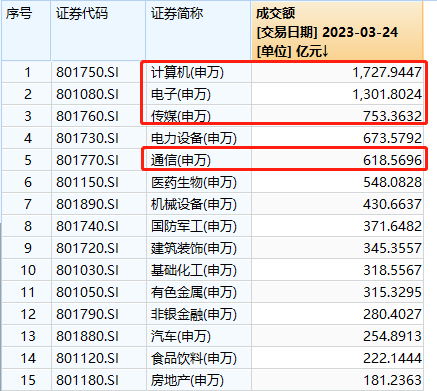This screenshot has height=391, width=437.
Task: Select security code 801180.SI
Action: 87,380
